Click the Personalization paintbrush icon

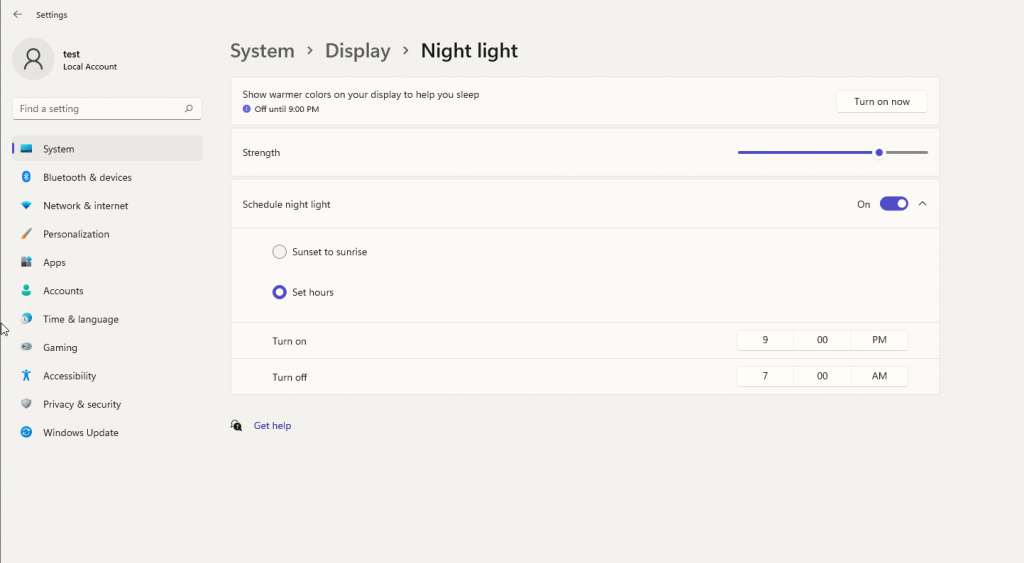point(26,234)
